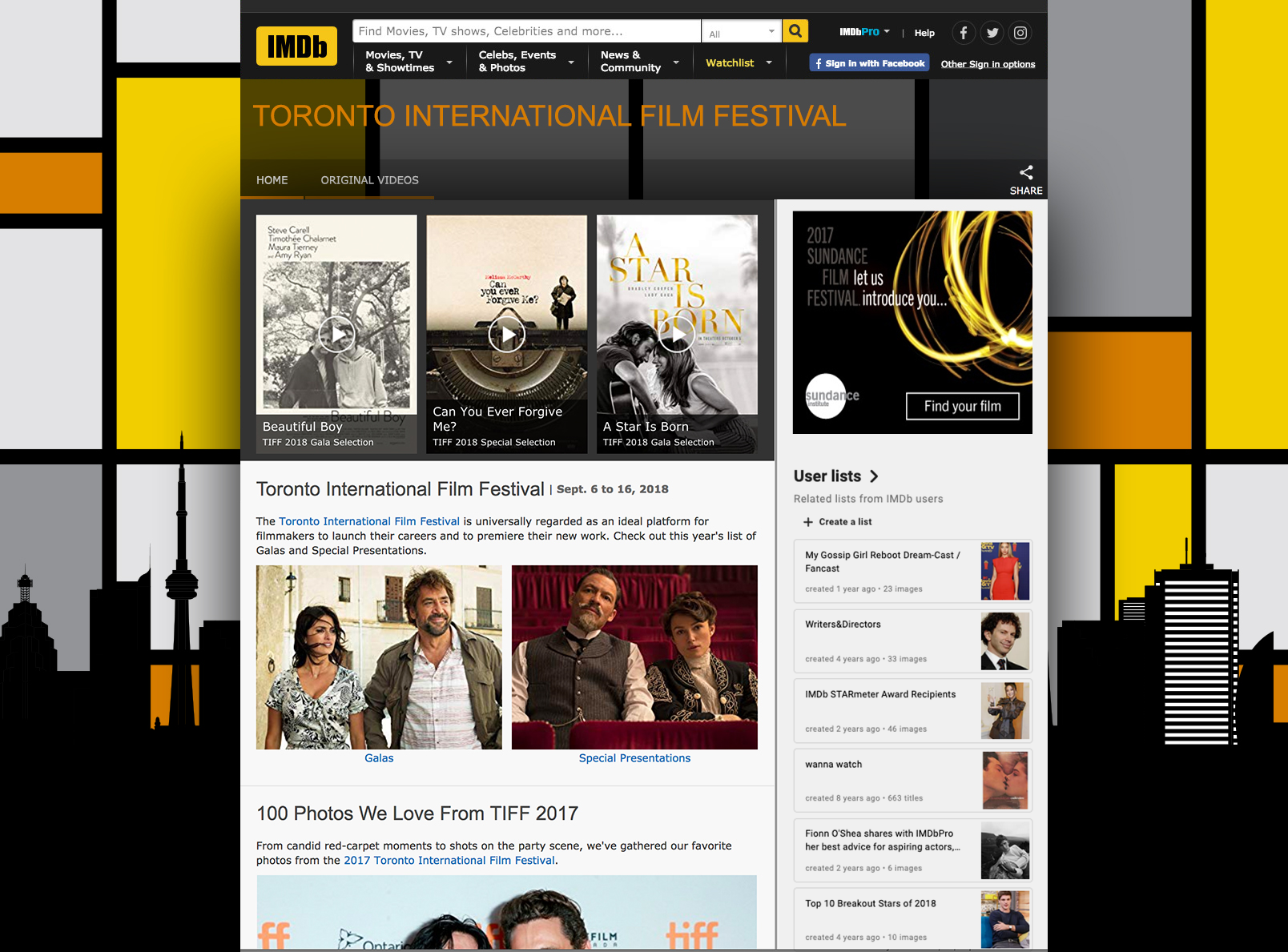Click the wanna watch list thumbnail image

1005,781
